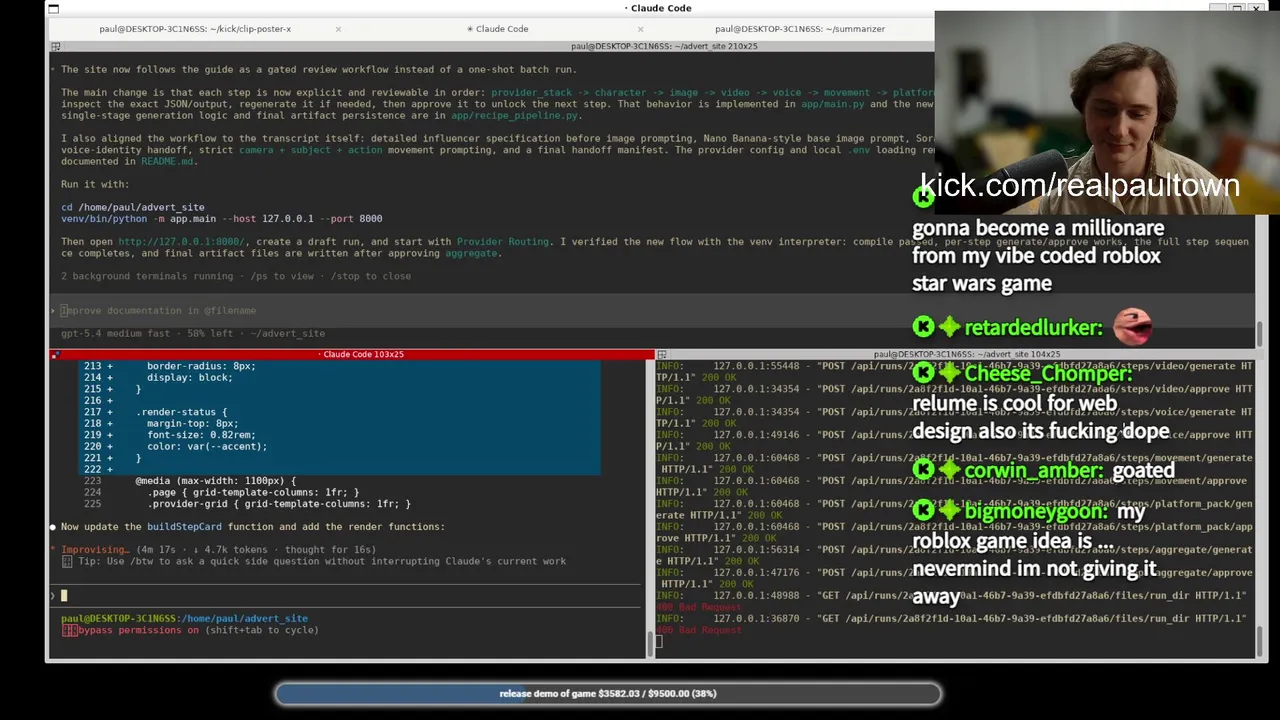Click the 'Provider Routing' highlighted text
Screen dimensions: 1280x720
click(502, 242)
